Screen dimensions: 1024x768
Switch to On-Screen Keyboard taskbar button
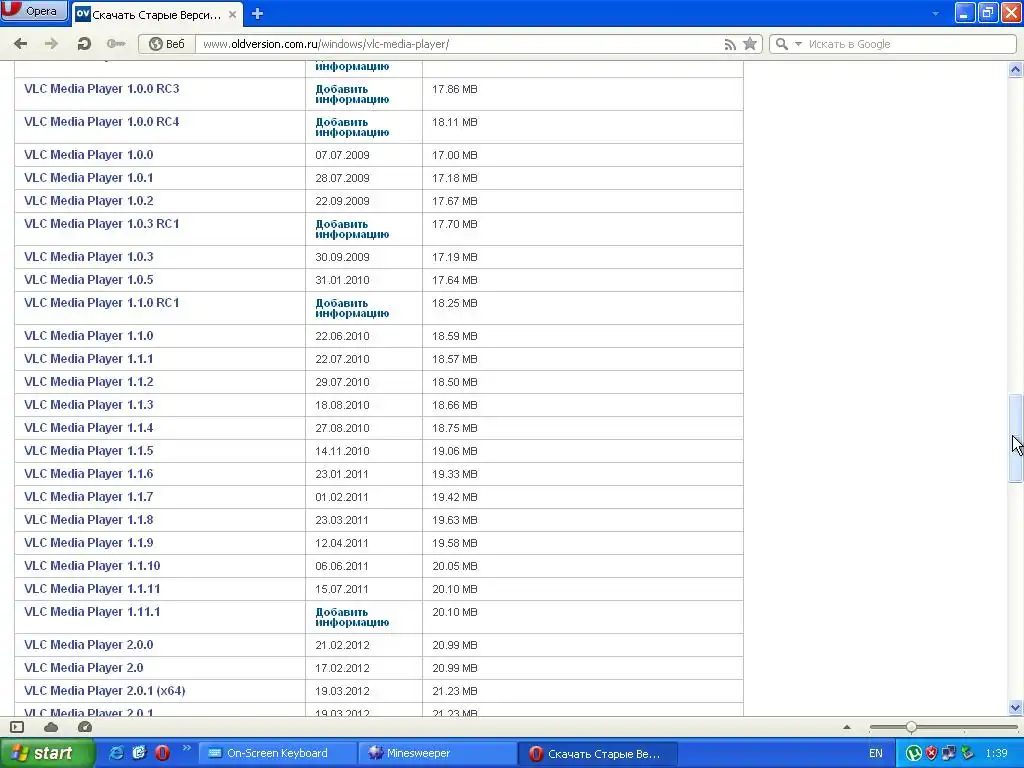click(277, 753)
